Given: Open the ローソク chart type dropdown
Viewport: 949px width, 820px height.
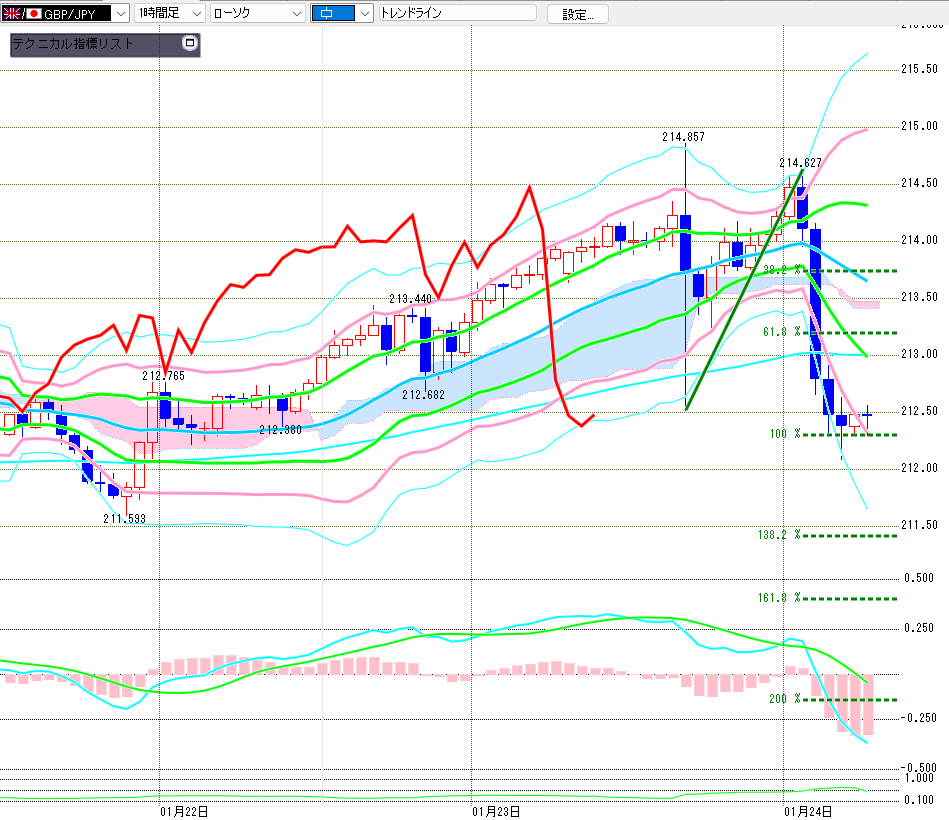Looking at the screenshot, I should pos(297,14).
